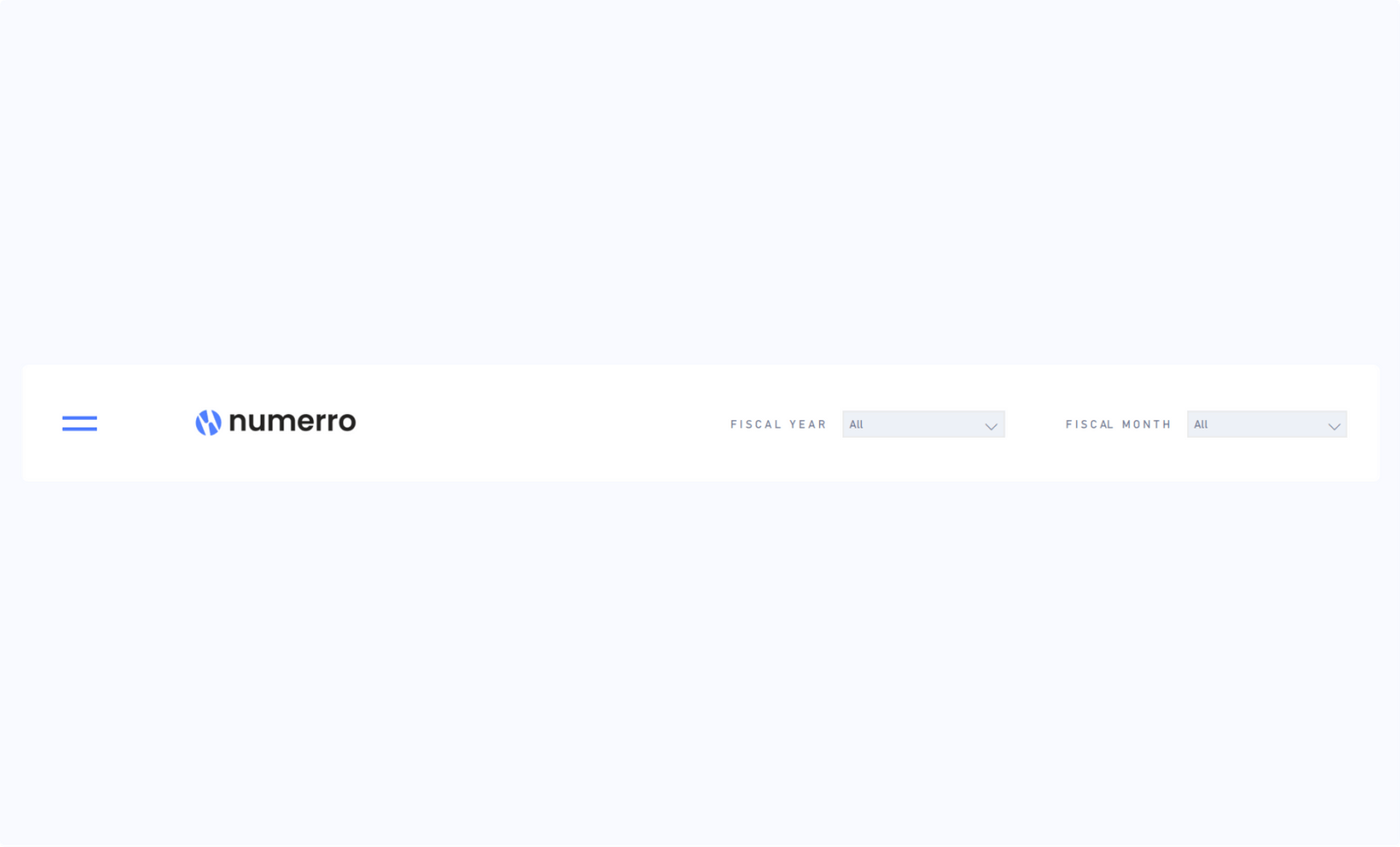Click the FISCAL MONTH label

tap(1118, 424)
